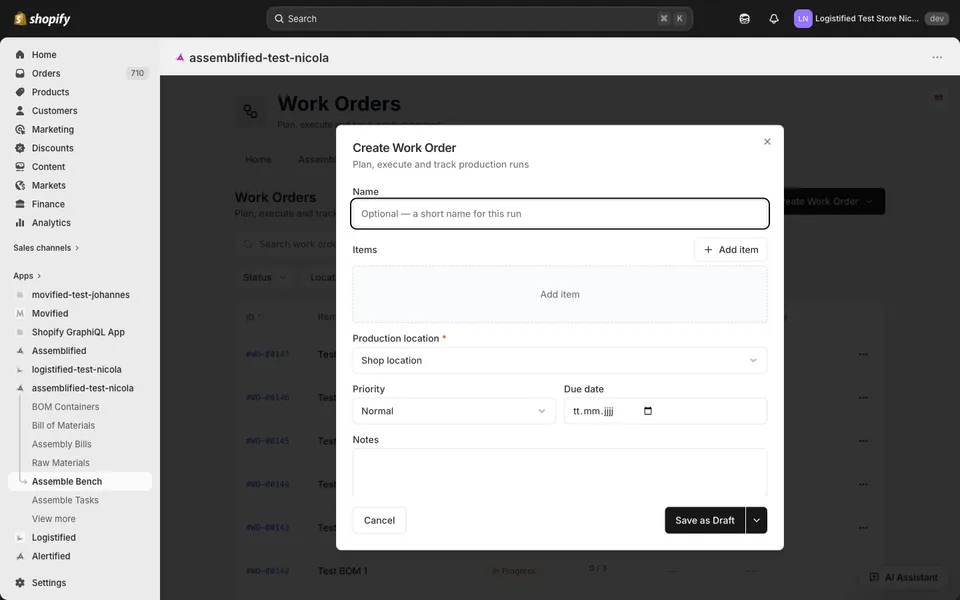Click View more under assemblified apps
This screenshot has width=960, height=600.
(x=54, y=519)
